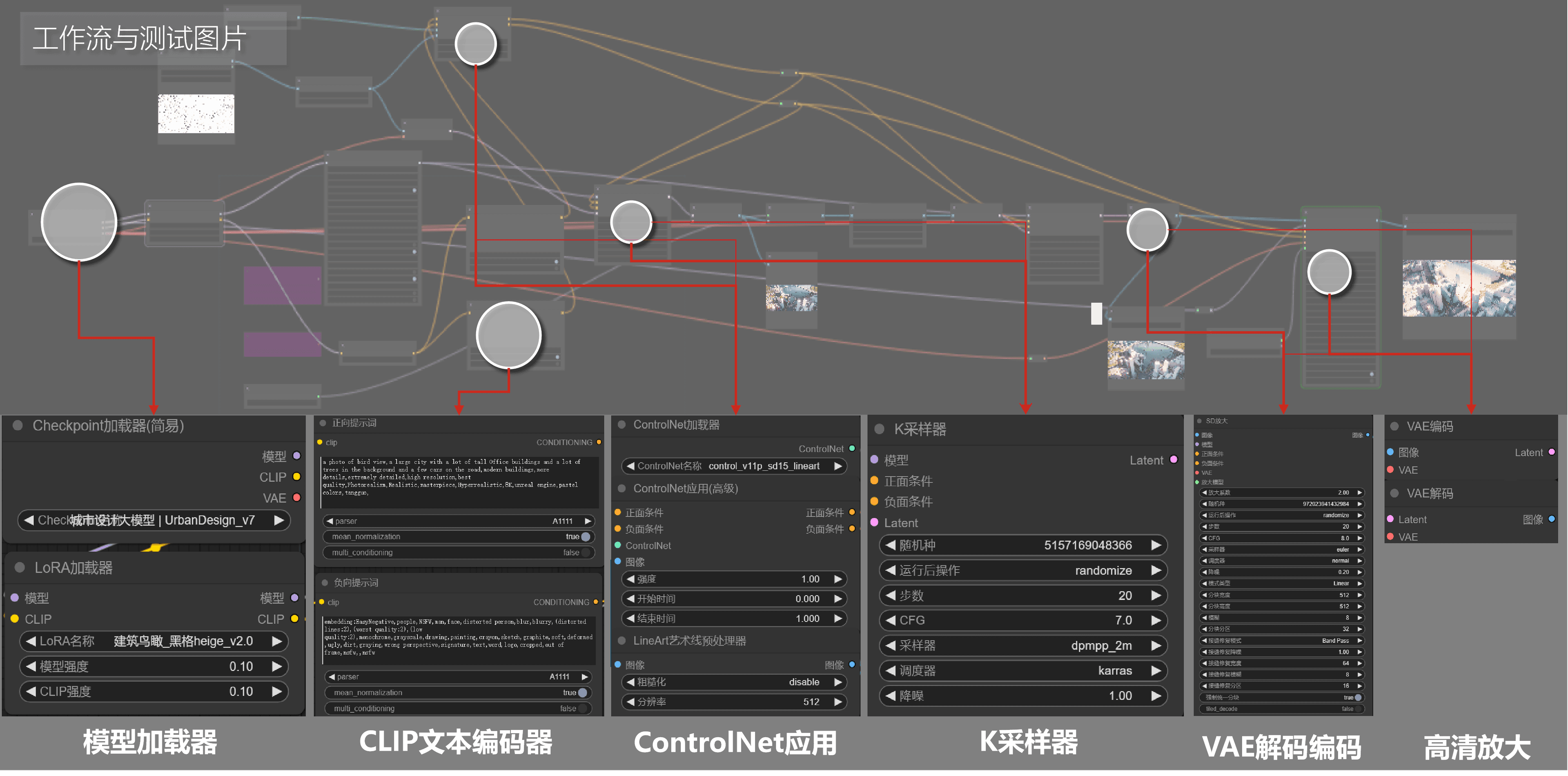The width and height of the screenshot is (1568, 776).
Task: Toggle multi_conditioning in the 正向提示词 node
Action: click(585, 553)
